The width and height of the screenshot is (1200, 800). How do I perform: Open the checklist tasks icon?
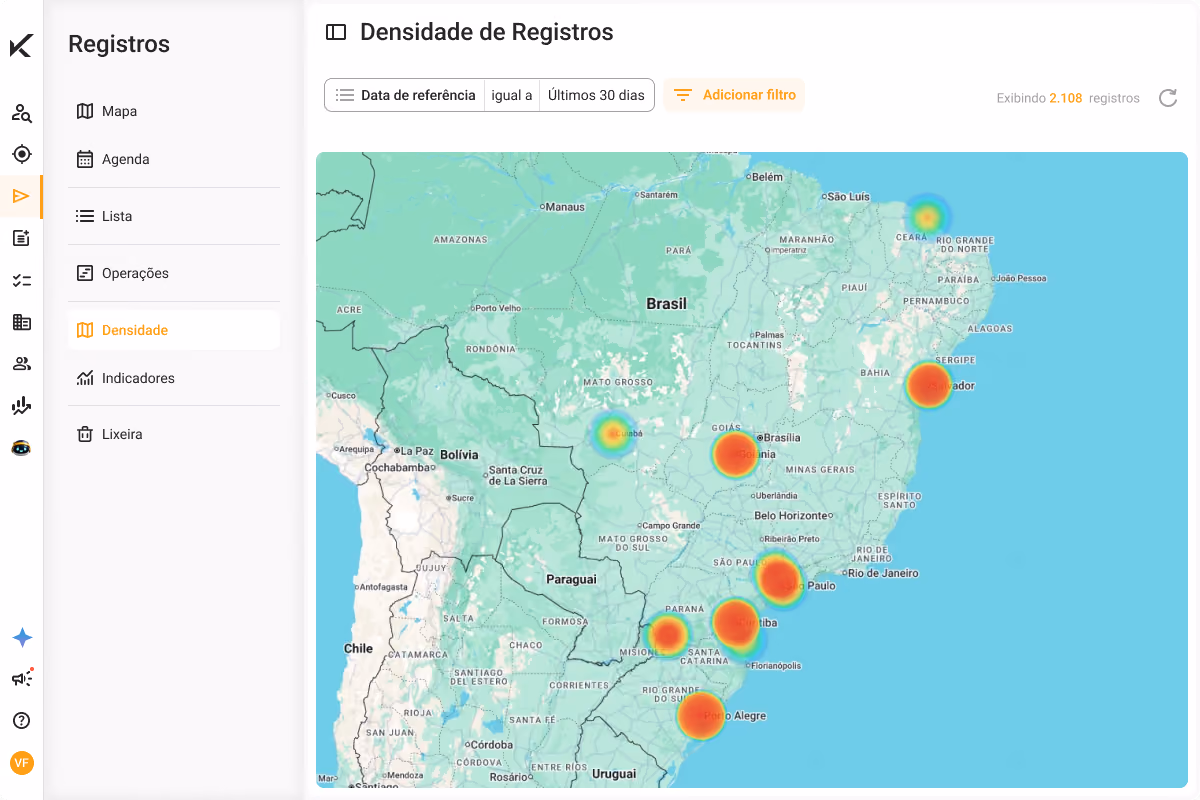21,280
